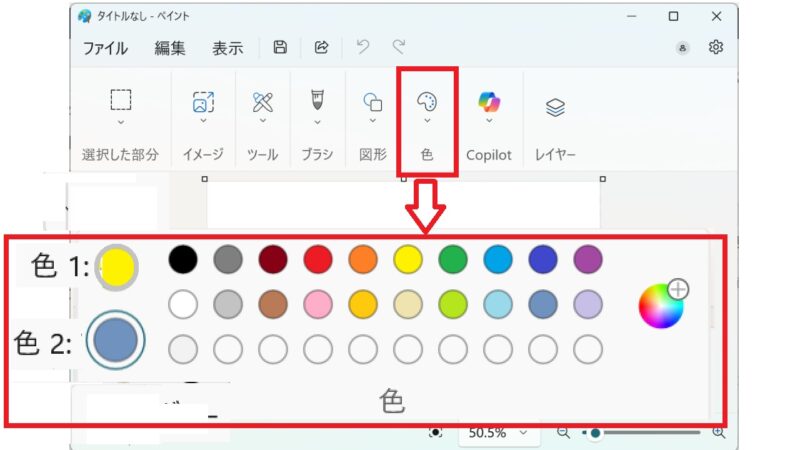Click the zoom in magnifier icon
The width and height of the screenshot is (800, 450).
click(x=718, y=433)
